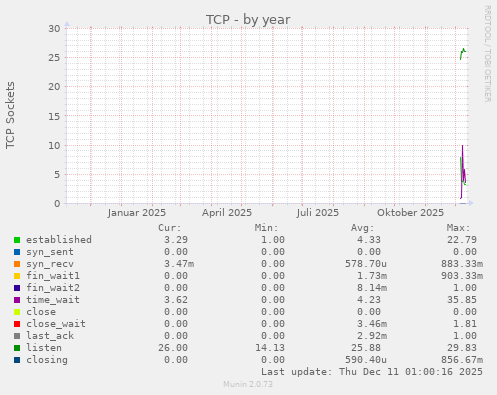Select the 'closing' legend label
The height and width of the screenshot is (395, 497).
pos(47,360)
